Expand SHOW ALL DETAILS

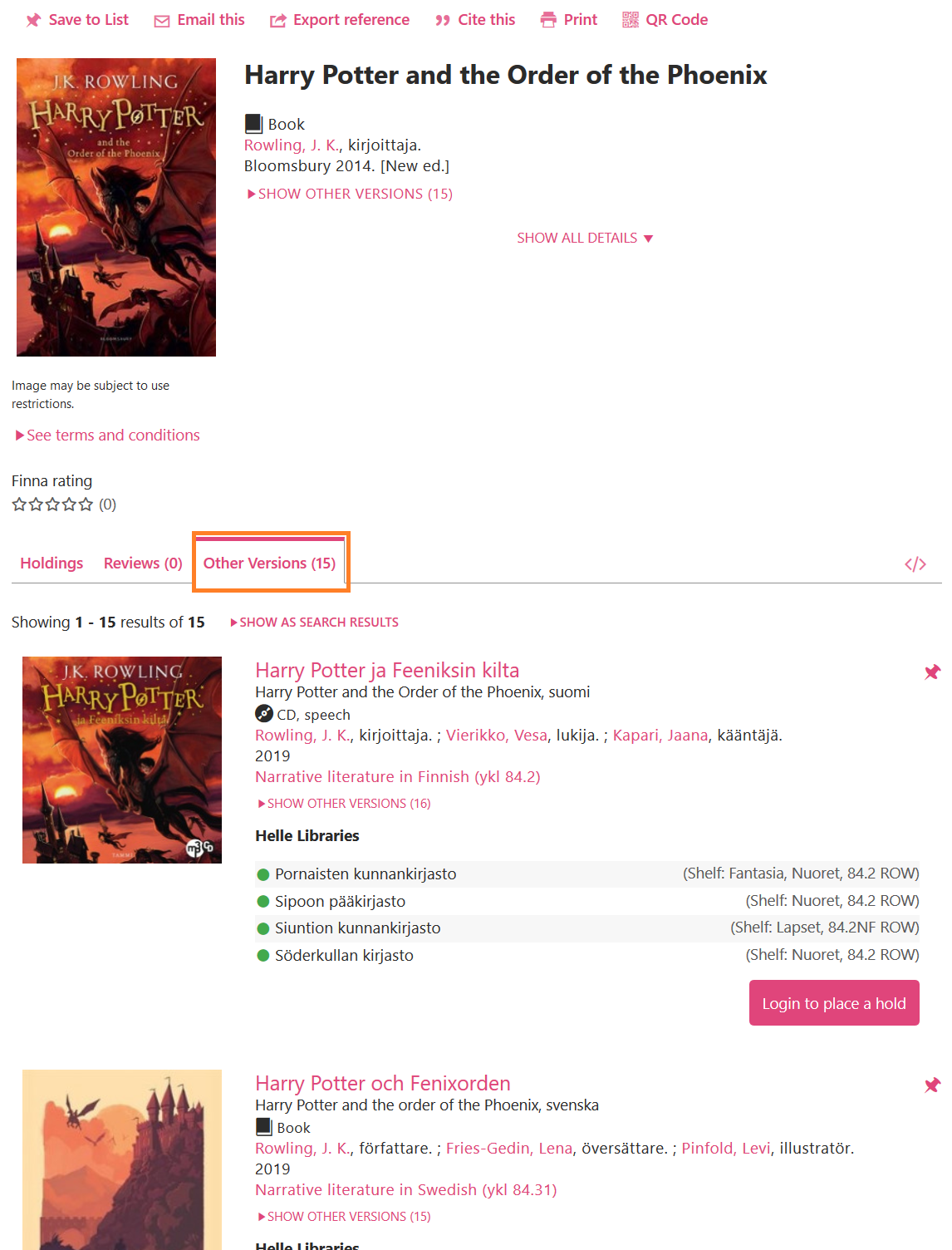pyautogui.click(x=585, y=238)
